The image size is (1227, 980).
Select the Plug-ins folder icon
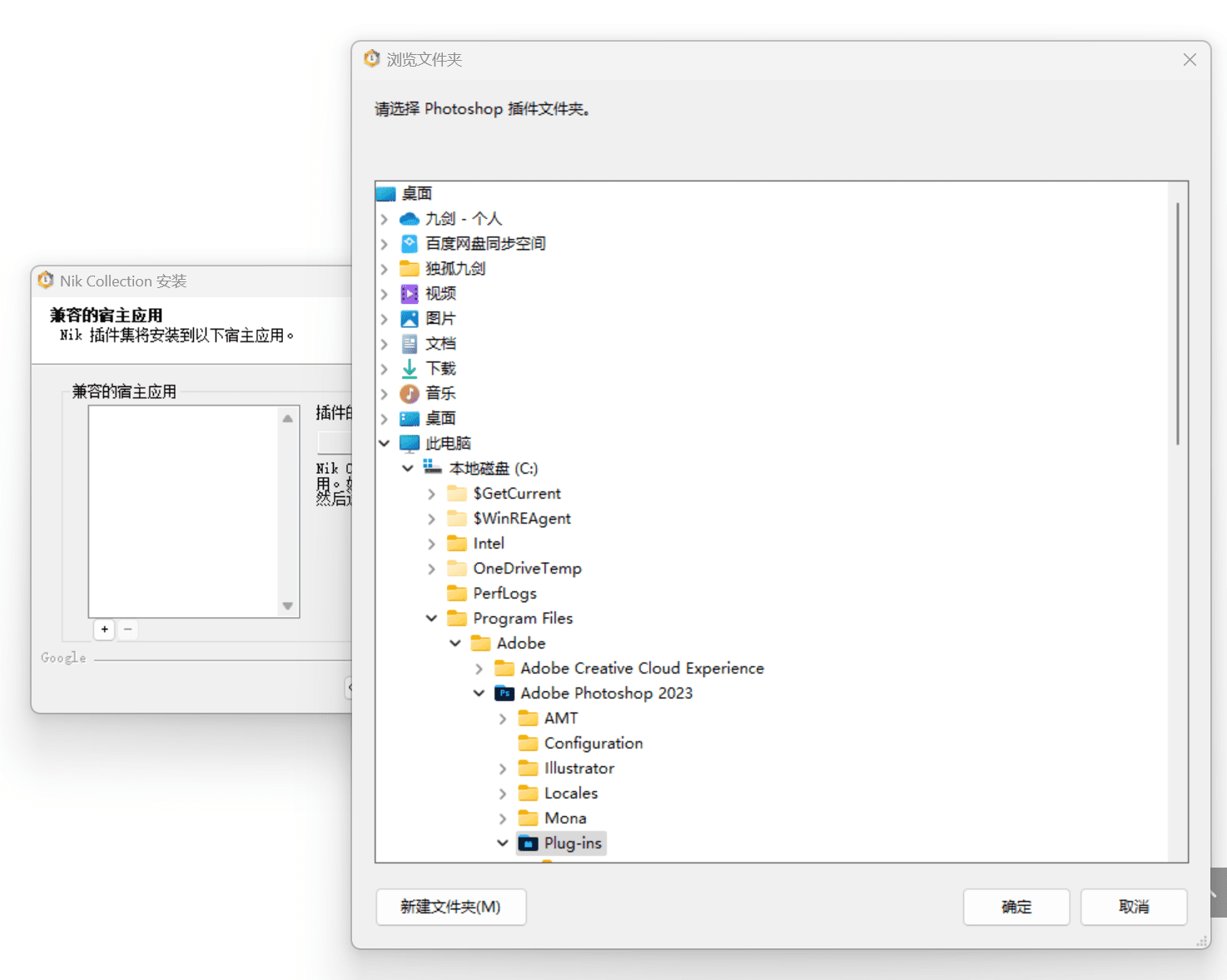point(529,843)
